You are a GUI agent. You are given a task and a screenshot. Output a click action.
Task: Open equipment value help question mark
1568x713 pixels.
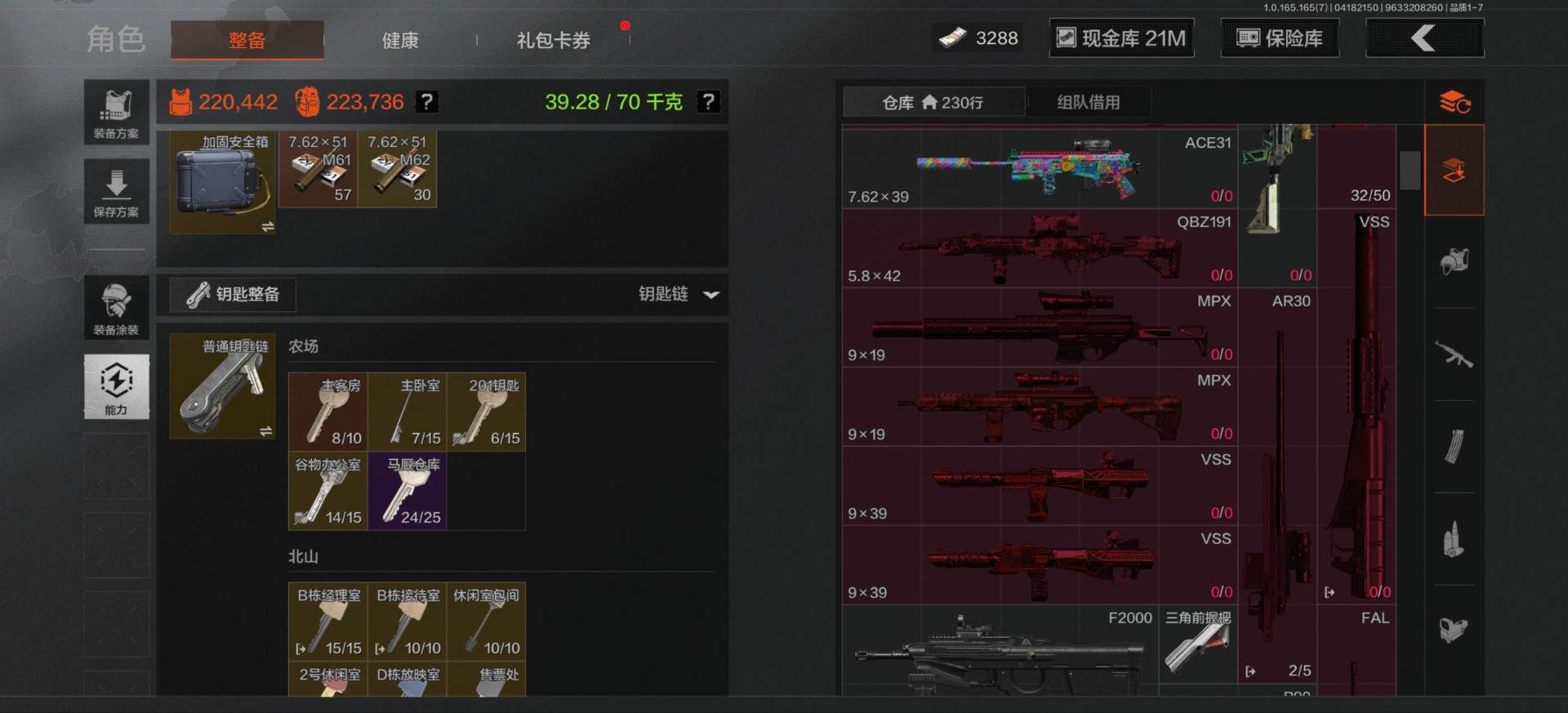[x=426, y=102]
